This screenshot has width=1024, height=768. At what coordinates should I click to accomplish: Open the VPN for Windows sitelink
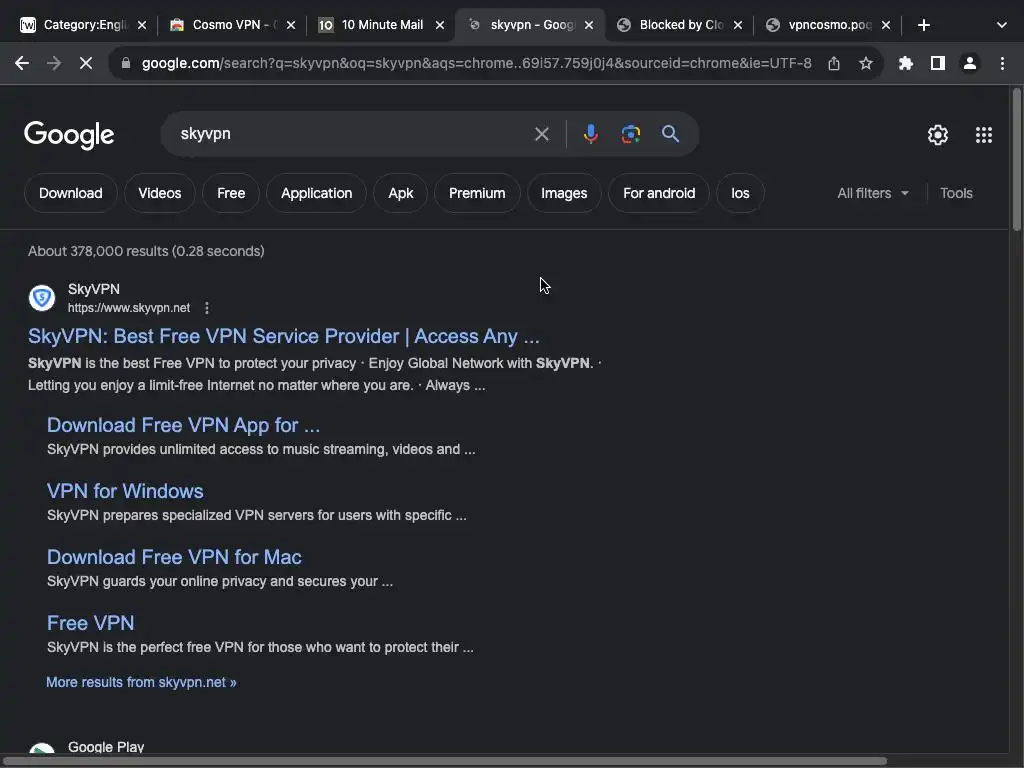point(125,491)
